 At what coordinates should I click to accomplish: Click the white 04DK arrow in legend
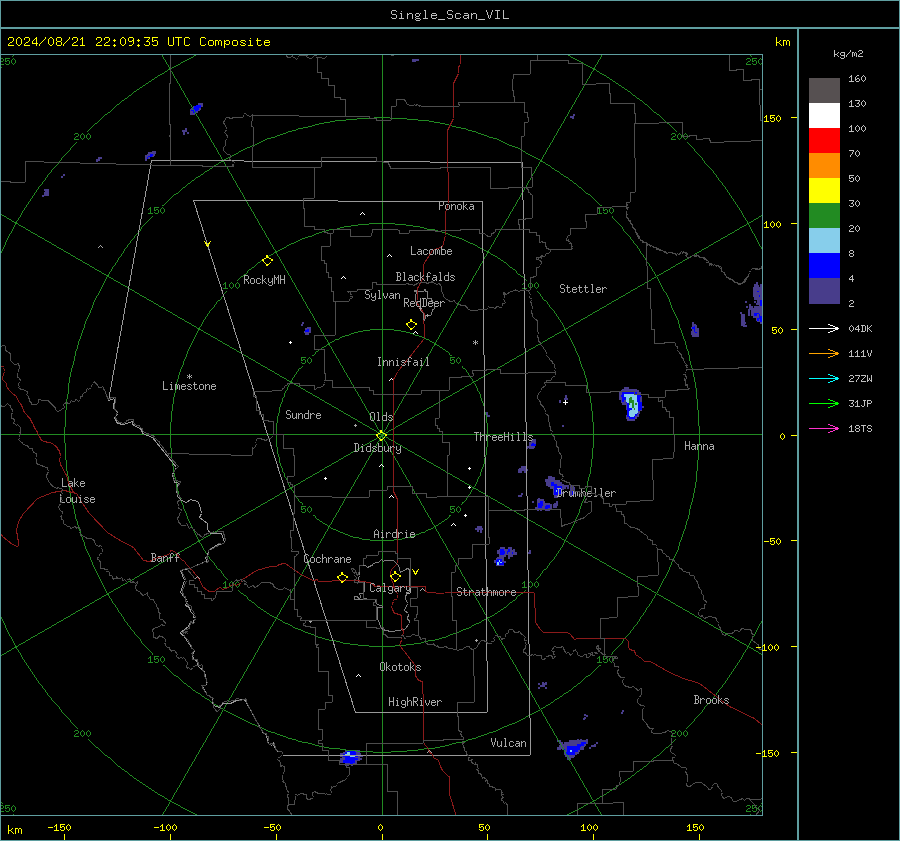[824, 328]
